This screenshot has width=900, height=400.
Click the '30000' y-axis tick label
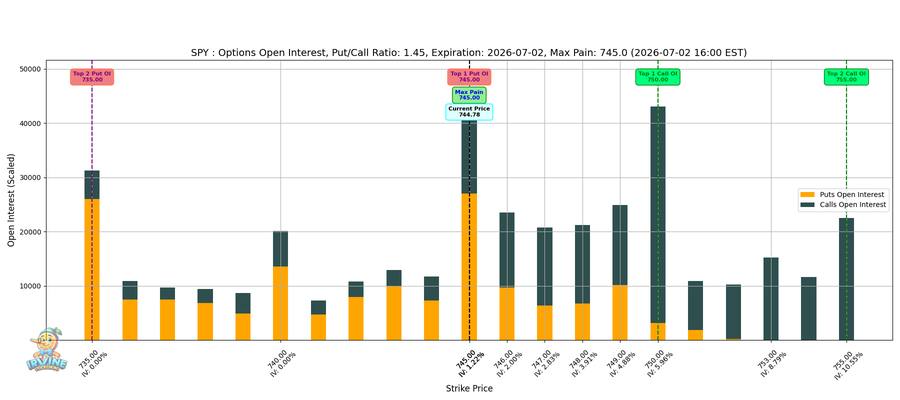(31, 178)
